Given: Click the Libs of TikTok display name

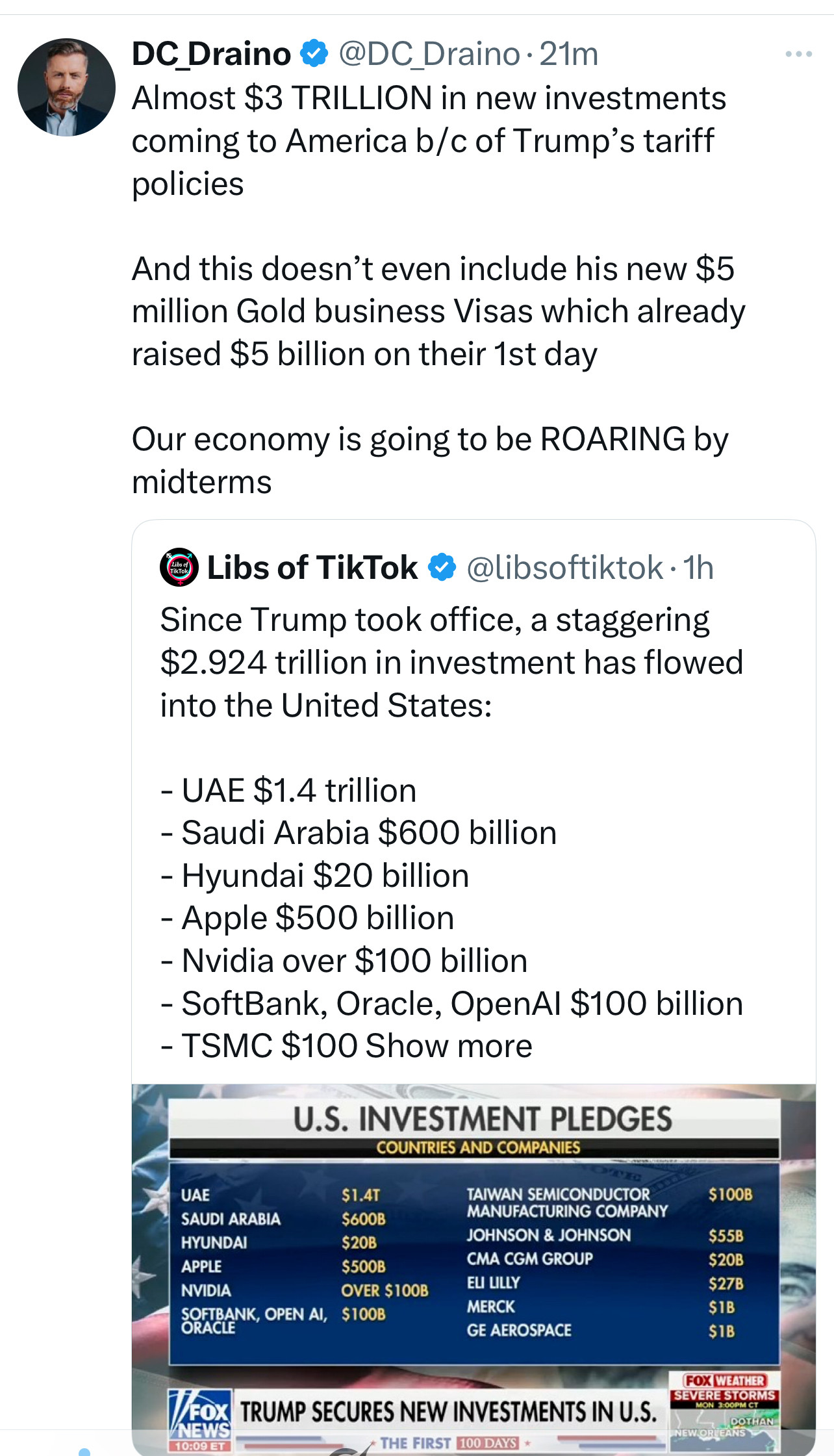Looking at the screenshot, I should [x=312, y=567].
